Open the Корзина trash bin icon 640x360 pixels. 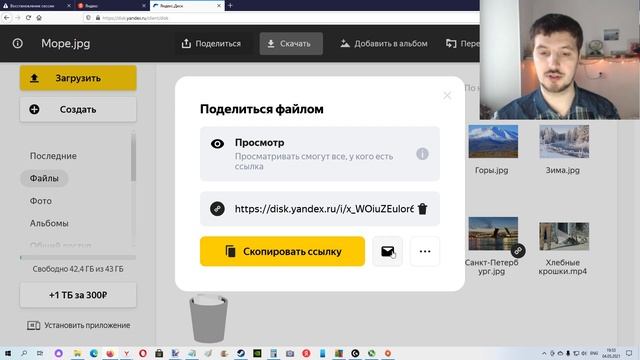pyautogui.click(x=209, y=319)
